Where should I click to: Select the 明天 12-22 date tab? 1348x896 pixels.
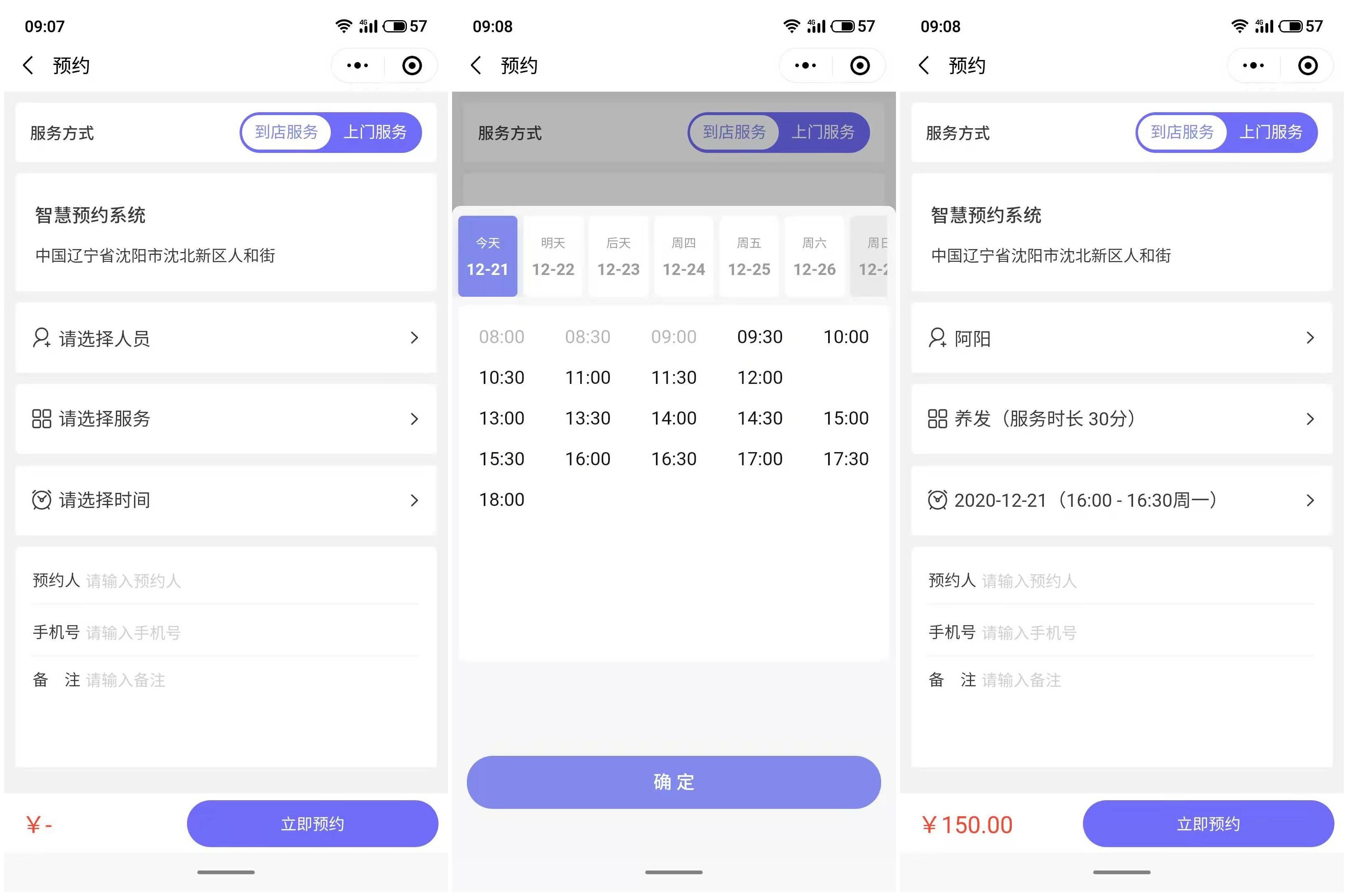(553, 256)
